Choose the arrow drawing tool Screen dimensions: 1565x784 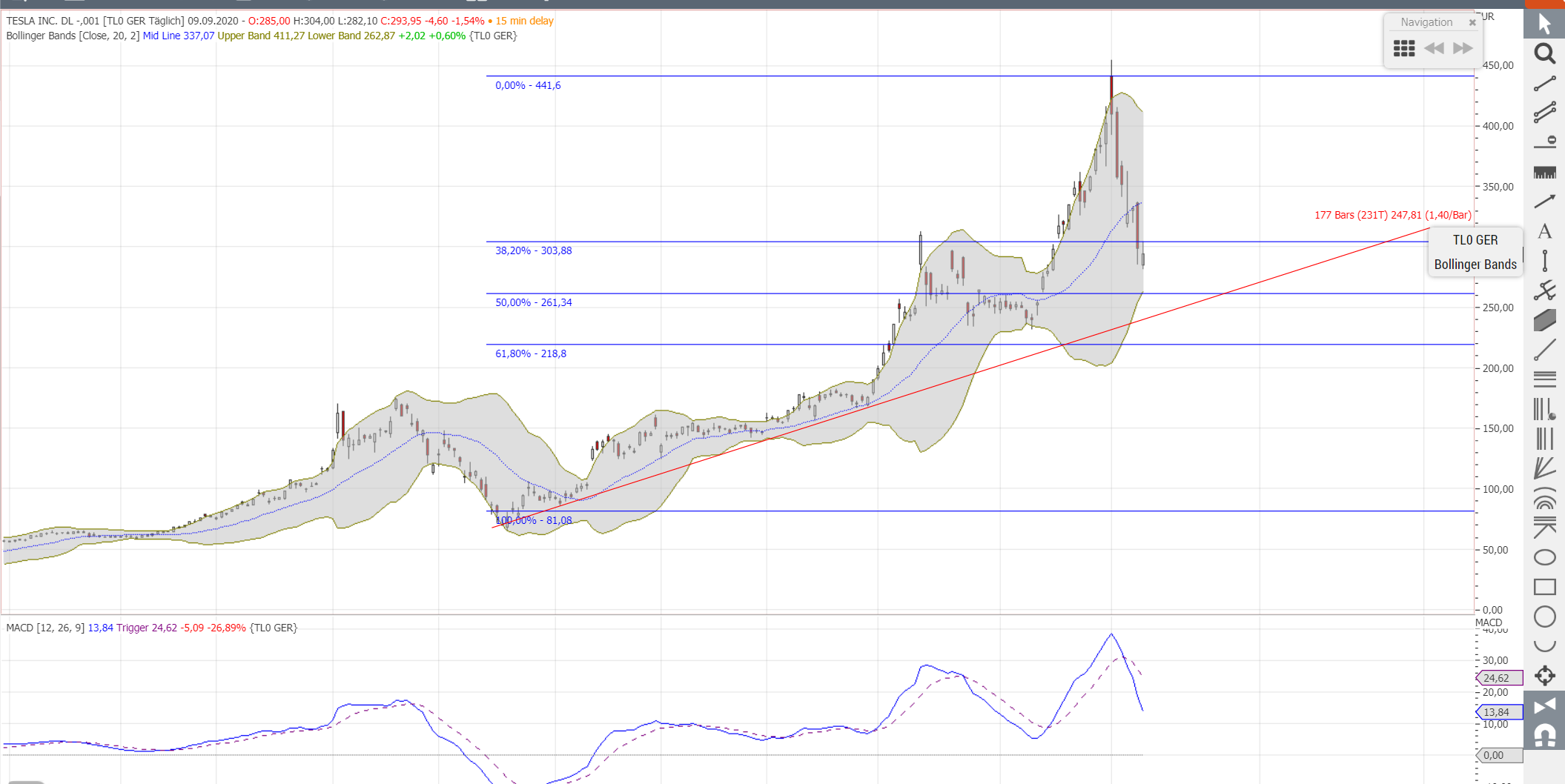pyautogui.click(x=1544, y=202)
